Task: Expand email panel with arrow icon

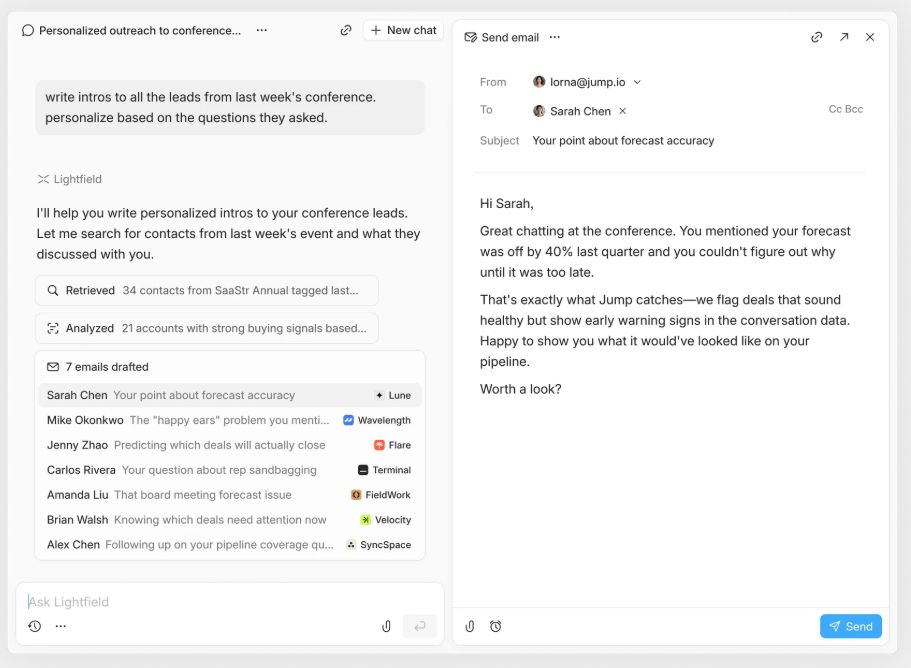Action: click(844, 37)
